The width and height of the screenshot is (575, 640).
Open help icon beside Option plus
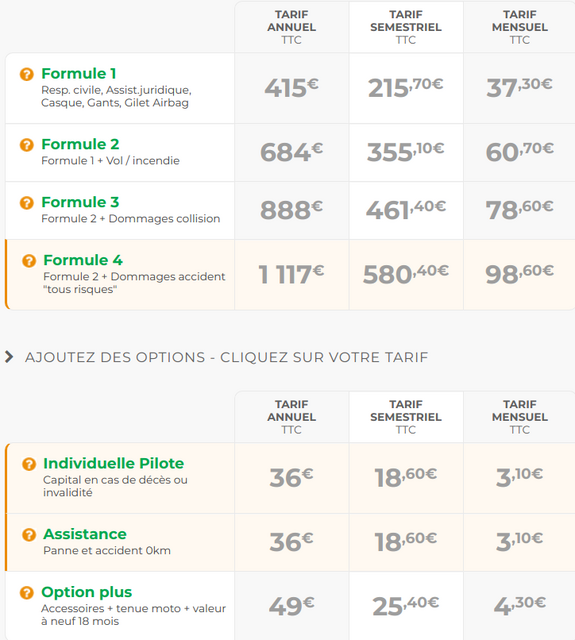27,593
